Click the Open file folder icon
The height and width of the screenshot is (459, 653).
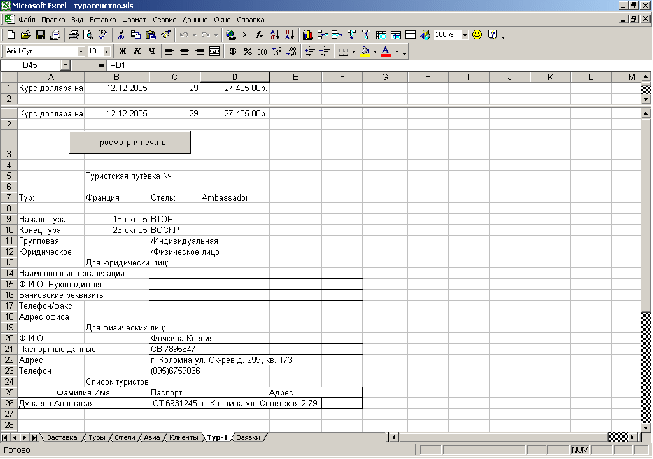click(x=26, y=35)
